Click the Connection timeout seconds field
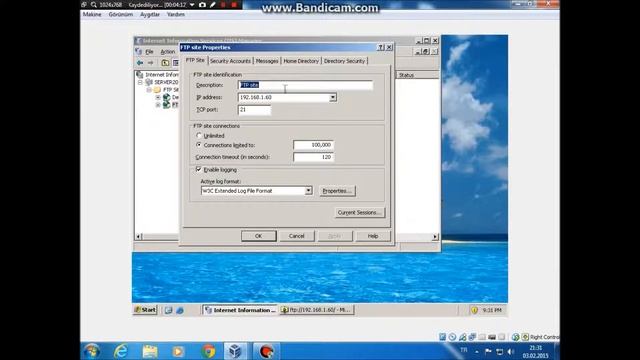Viewport: 640px width, 360px height. coord(313,157)
